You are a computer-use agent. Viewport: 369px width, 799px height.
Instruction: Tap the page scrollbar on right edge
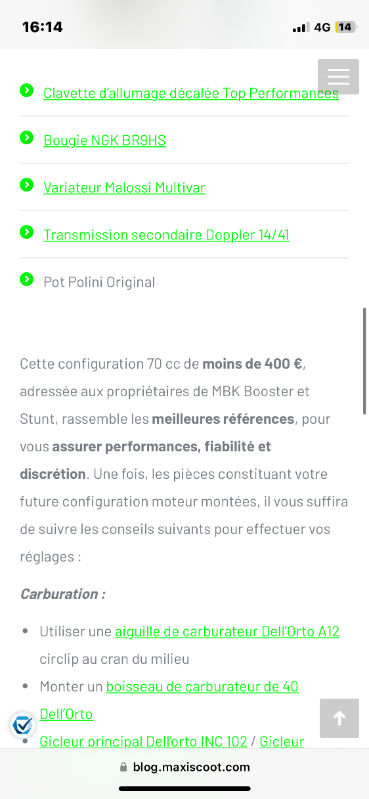[364, 361]
